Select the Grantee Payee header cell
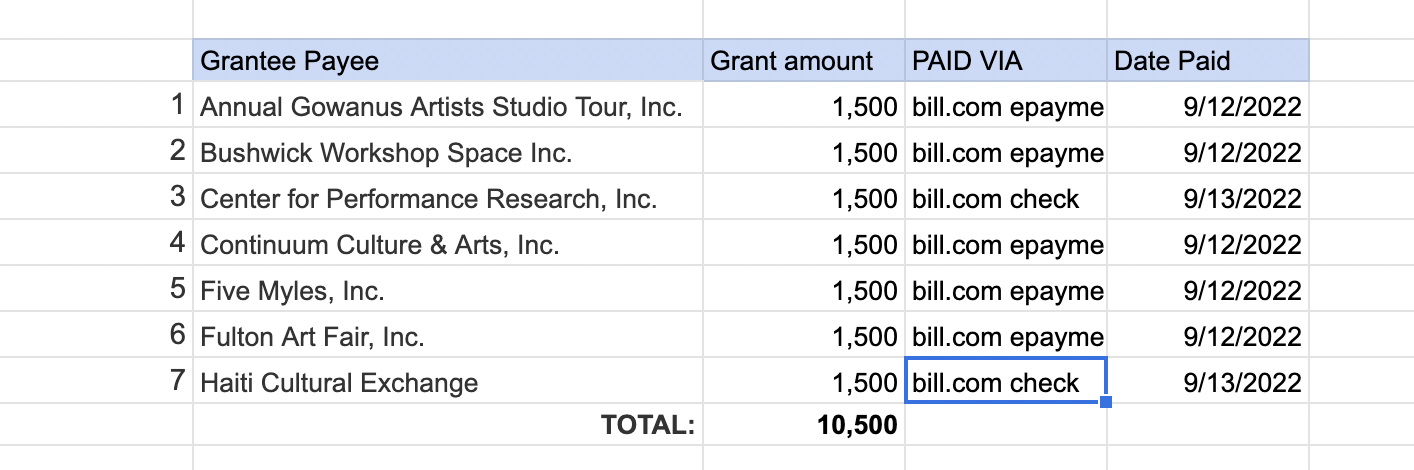Screen dimensions: 1414x470 pos(447,61)
